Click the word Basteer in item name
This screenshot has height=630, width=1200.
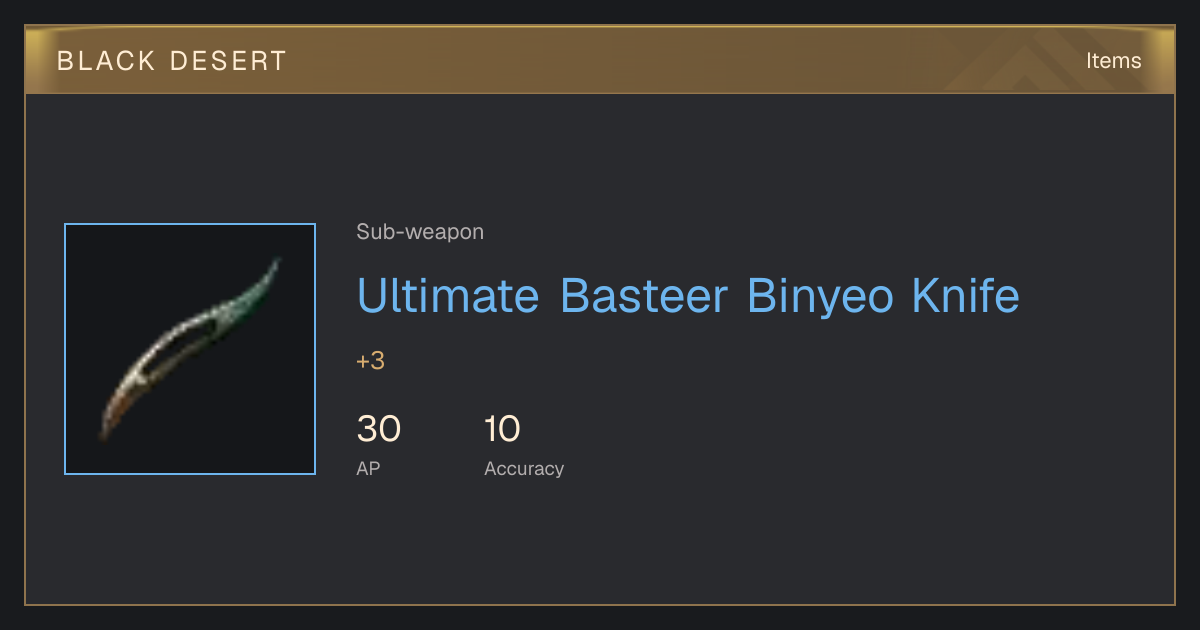643,296
